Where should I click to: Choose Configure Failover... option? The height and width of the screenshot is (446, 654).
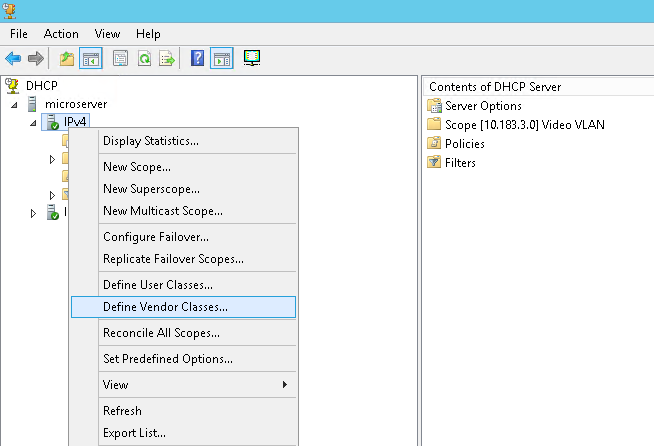(x=184, y=237)
